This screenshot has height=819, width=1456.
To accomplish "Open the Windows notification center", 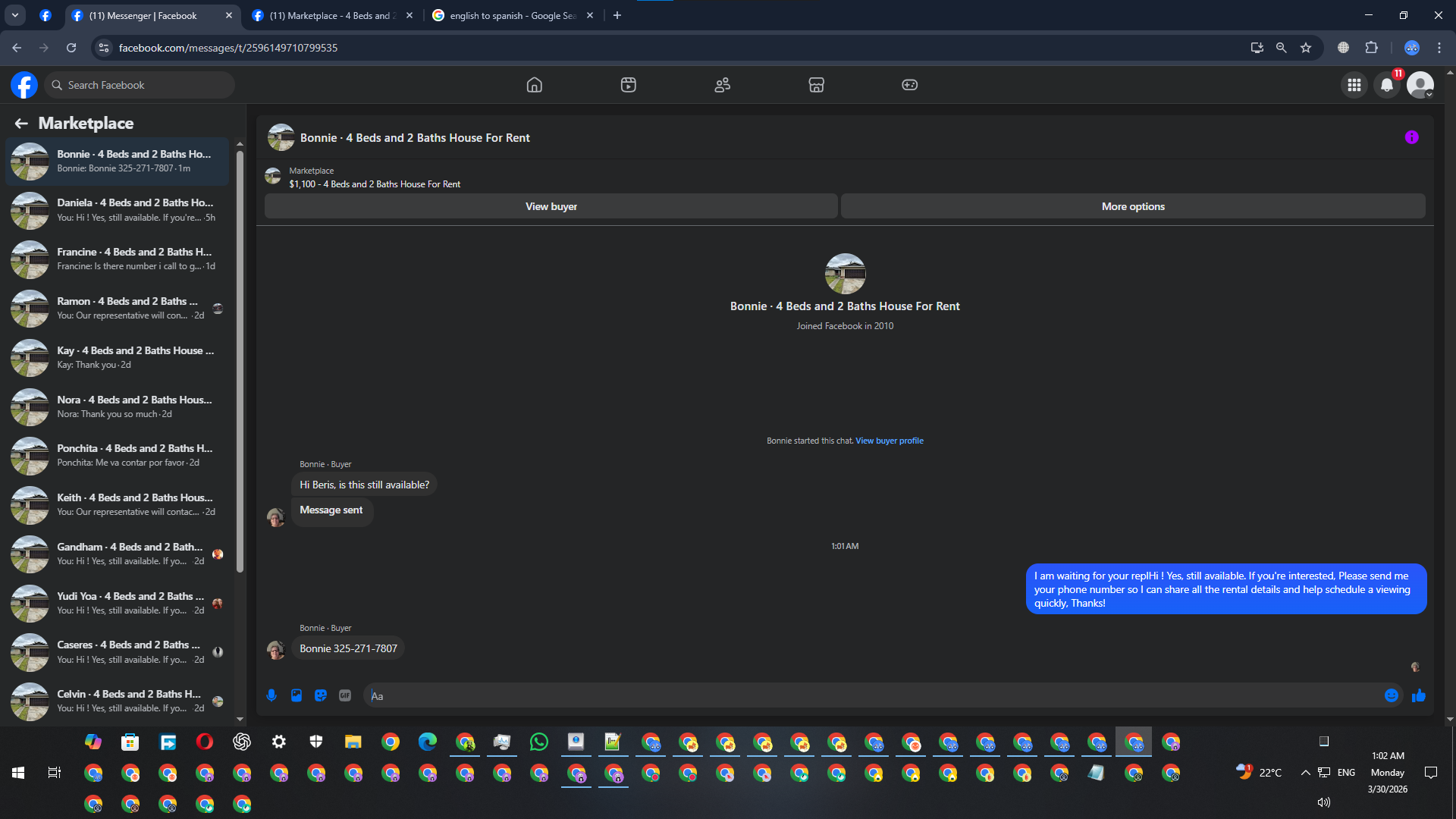I will point(1431,773).
